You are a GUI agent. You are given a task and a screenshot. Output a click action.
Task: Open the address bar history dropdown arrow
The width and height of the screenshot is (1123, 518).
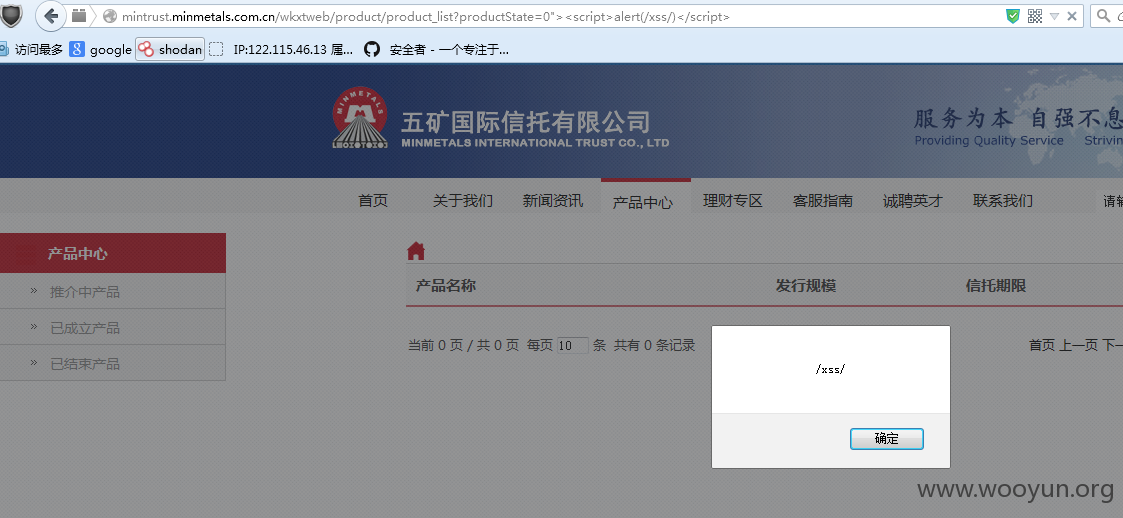1054,16
